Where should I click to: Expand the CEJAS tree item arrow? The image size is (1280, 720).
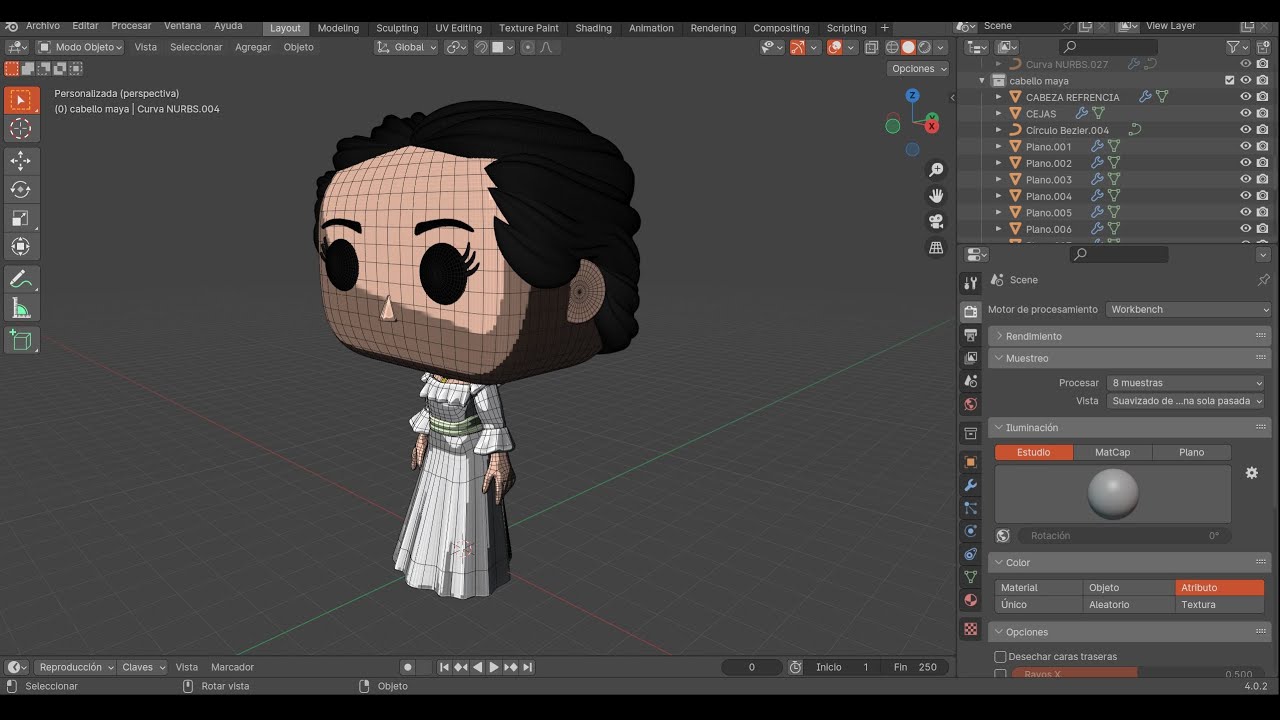[x=998, y=114]
